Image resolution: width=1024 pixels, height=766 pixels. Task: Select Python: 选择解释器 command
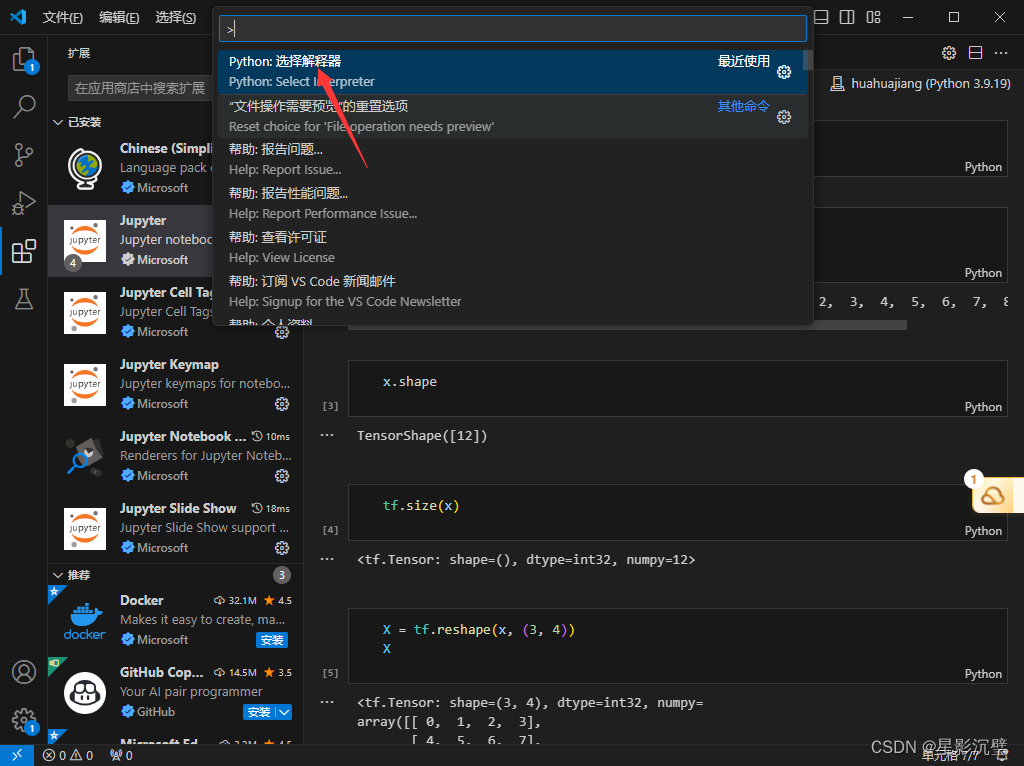[513, 71]
